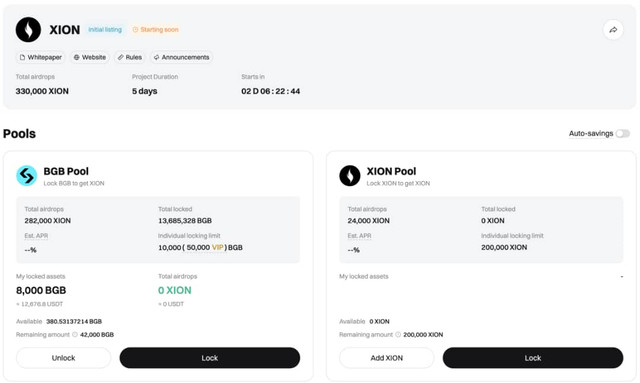Click Est. APR label in BGB Pool

point(36,236)
